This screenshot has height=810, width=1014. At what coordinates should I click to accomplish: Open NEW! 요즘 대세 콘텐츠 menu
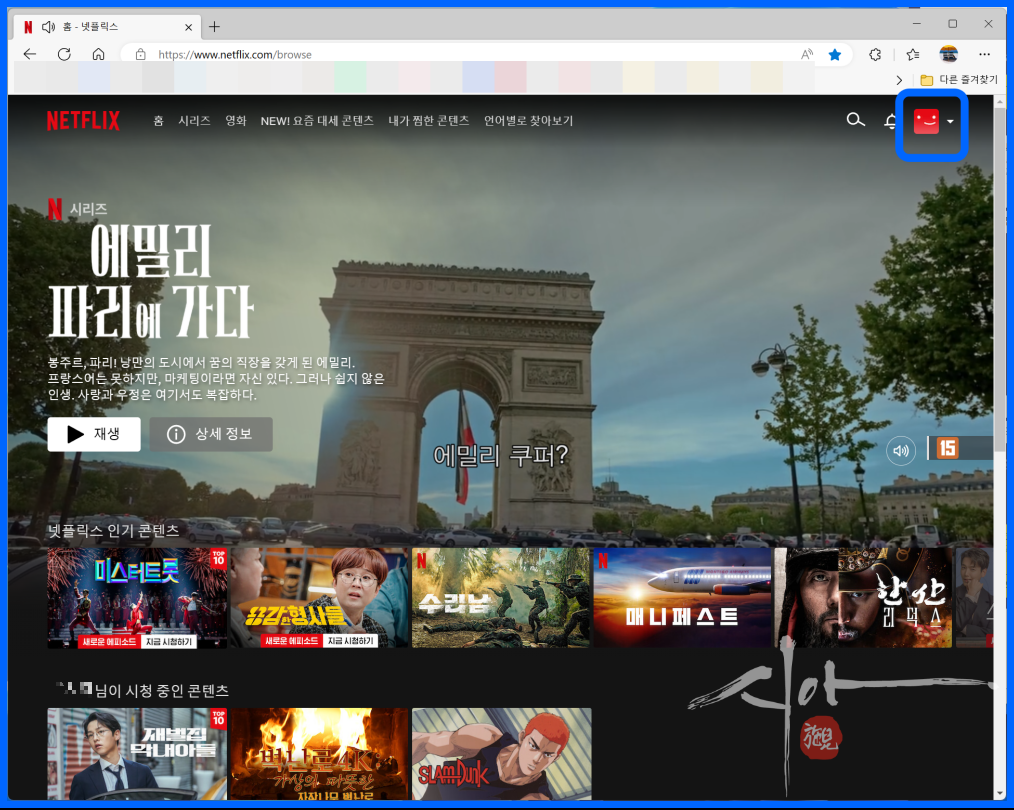pos(317,121)
